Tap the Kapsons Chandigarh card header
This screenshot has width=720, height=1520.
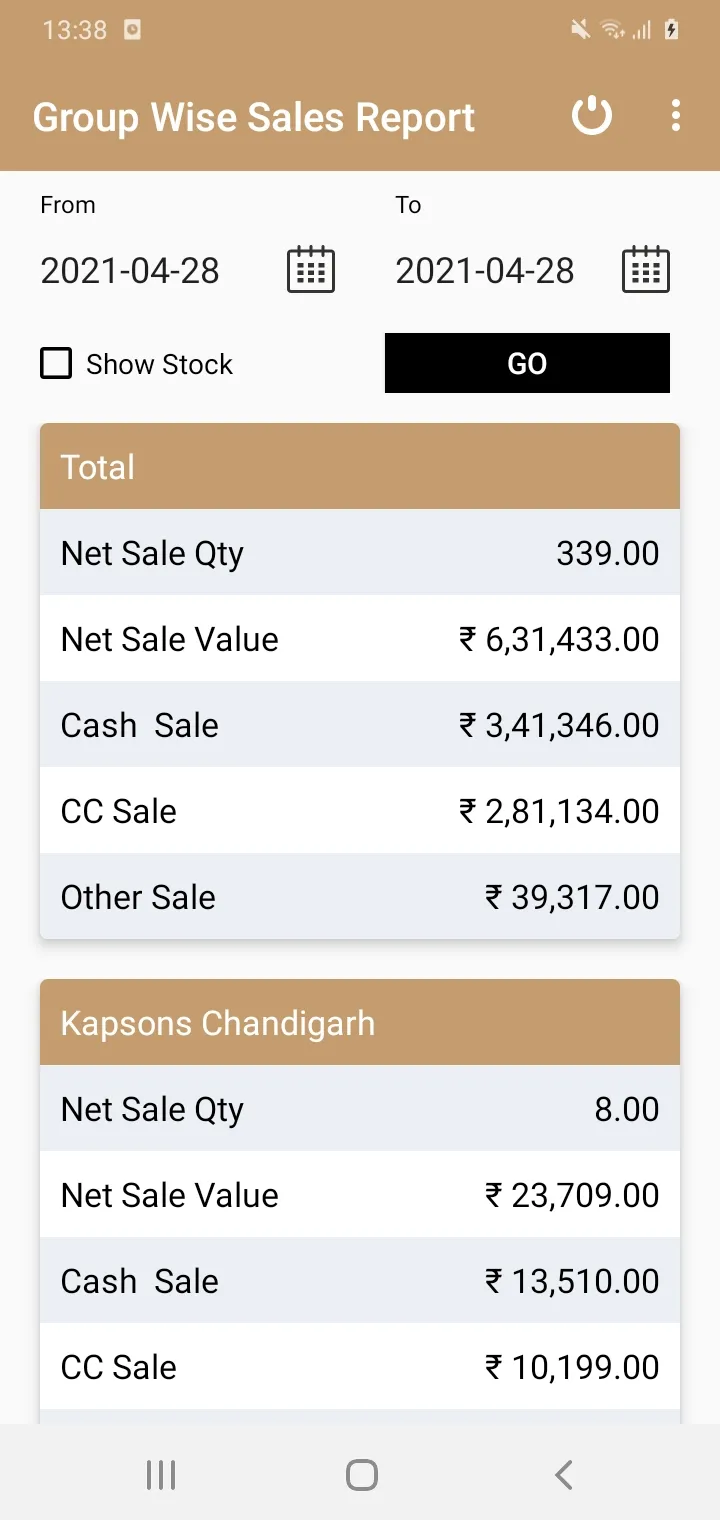pos(360,1022)
